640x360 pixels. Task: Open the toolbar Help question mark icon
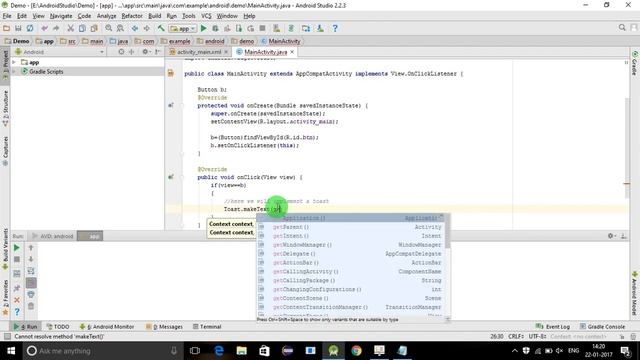(x=335, y=28)
